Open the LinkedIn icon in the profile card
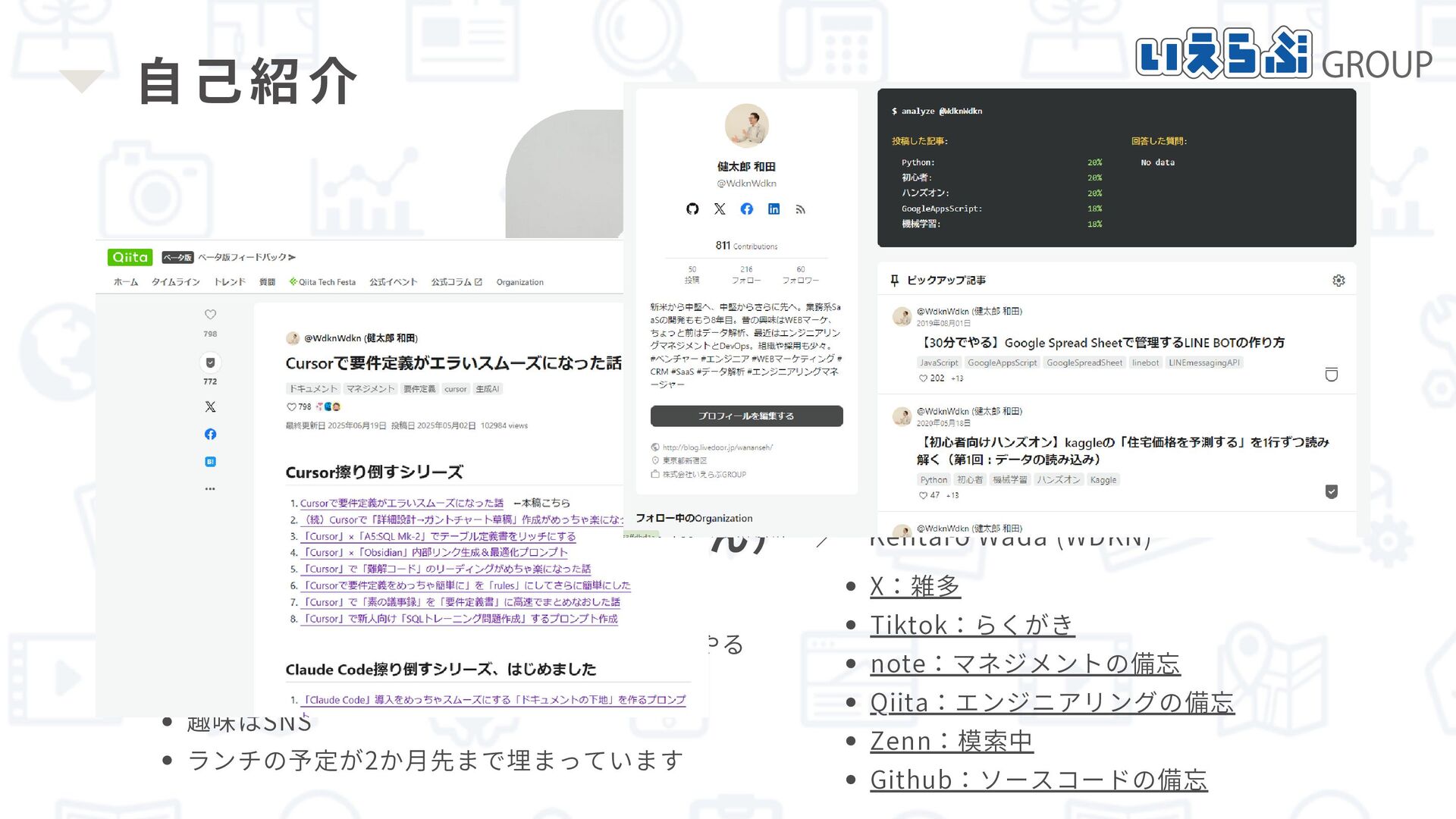The image size is (1456, 819). click(773, 209)
